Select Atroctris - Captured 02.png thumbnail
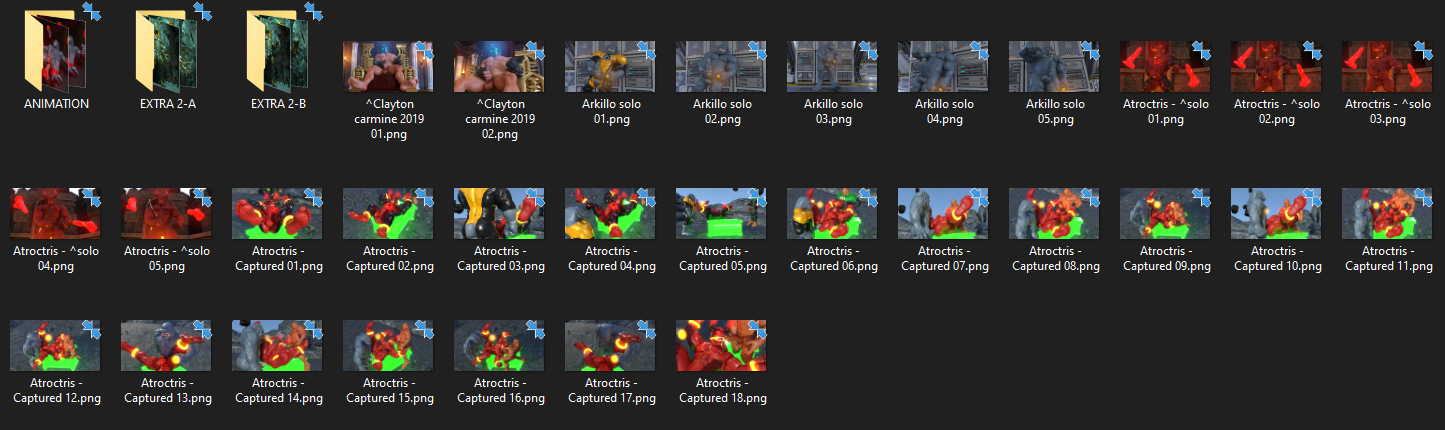 click(388, 212)
